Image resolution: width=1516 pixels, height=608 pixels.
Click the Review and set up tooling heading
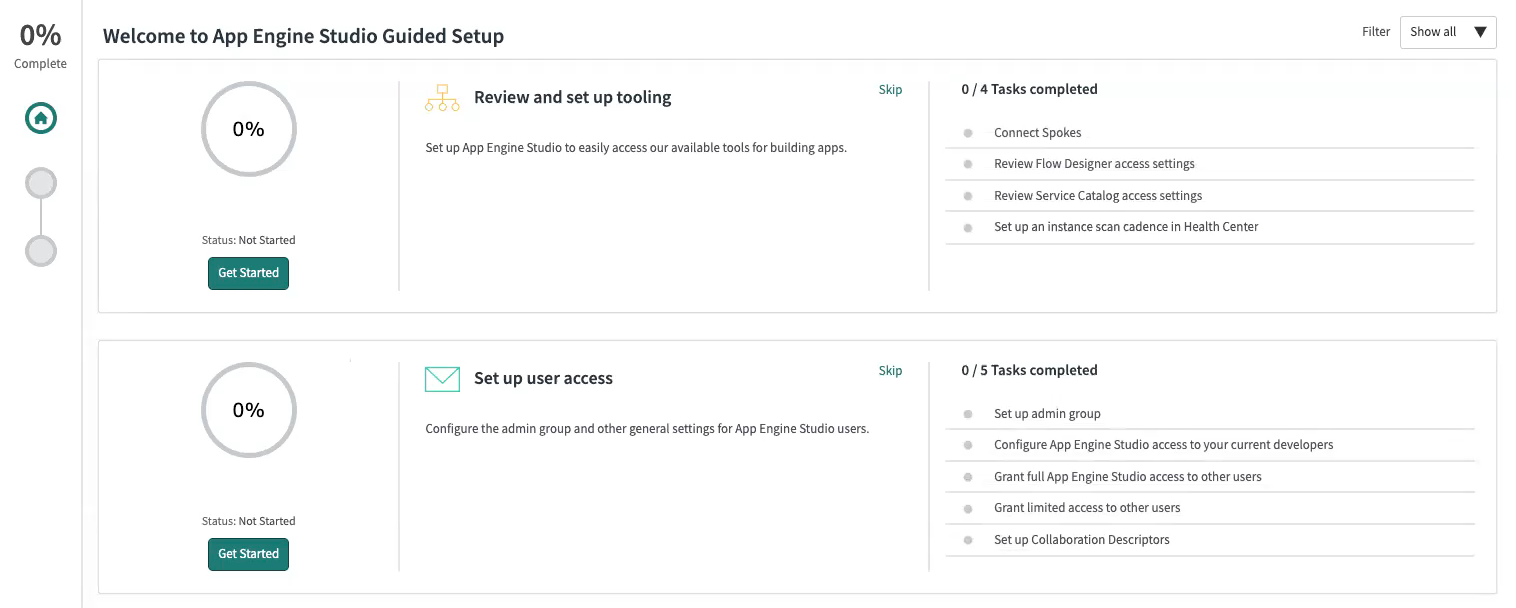[x=572, y=97]
